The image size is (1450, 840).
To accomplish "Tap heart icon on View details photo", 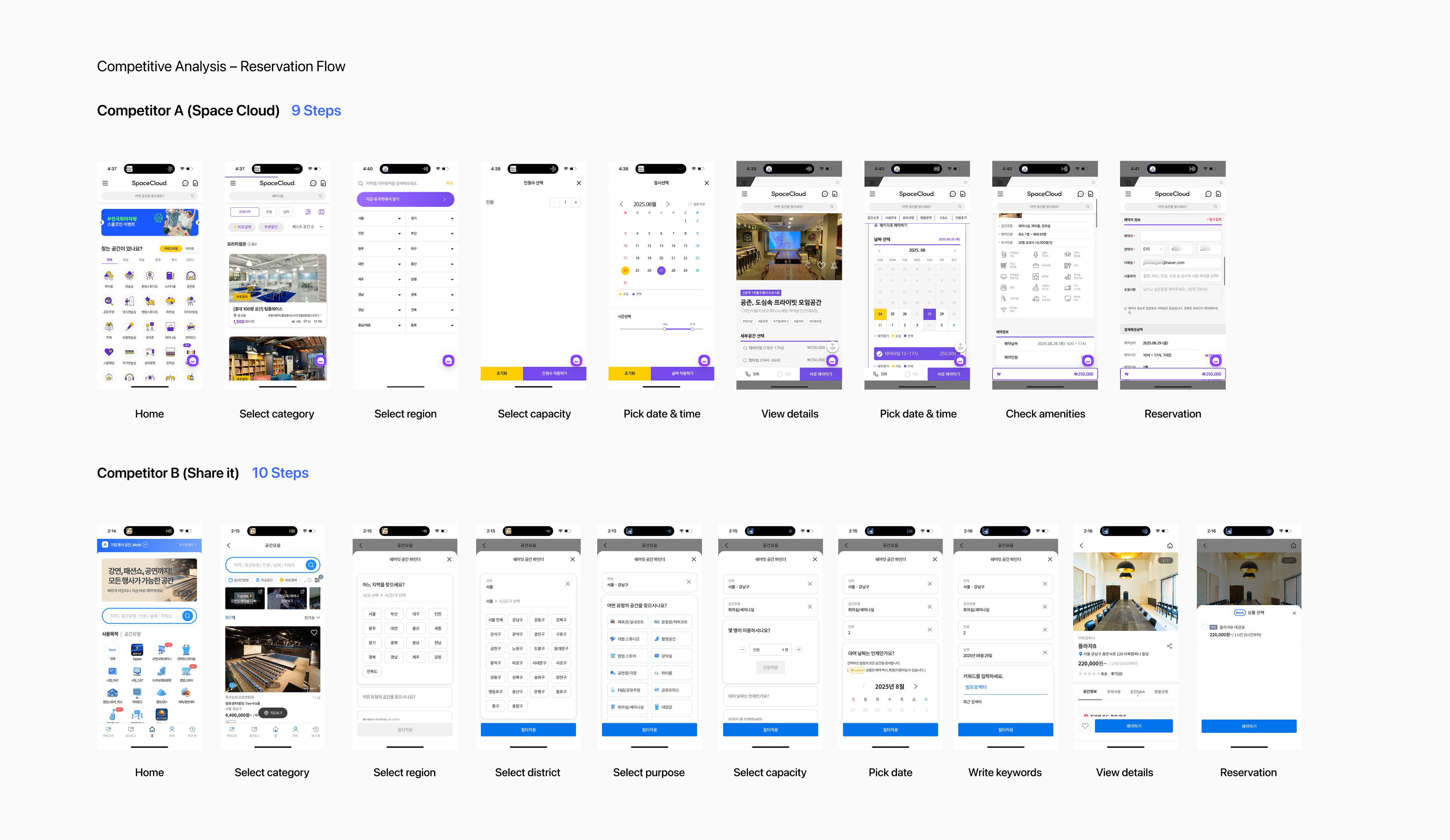I will (821, 265).
